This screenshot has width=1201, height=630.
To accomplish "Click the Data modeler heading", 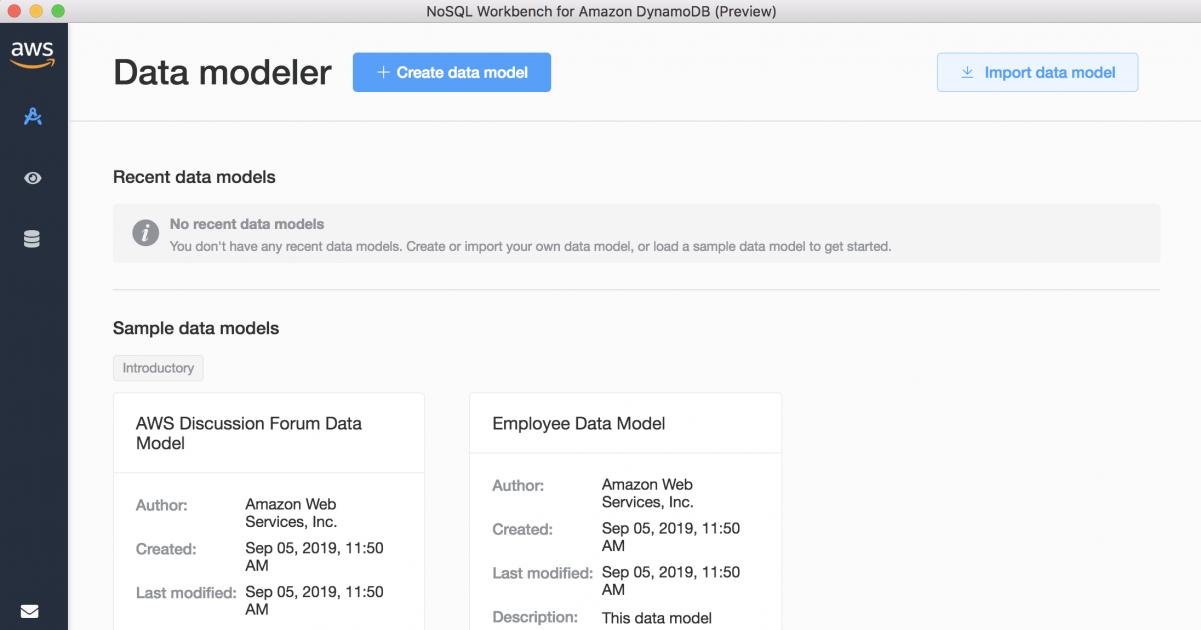I will click(222, 72).
